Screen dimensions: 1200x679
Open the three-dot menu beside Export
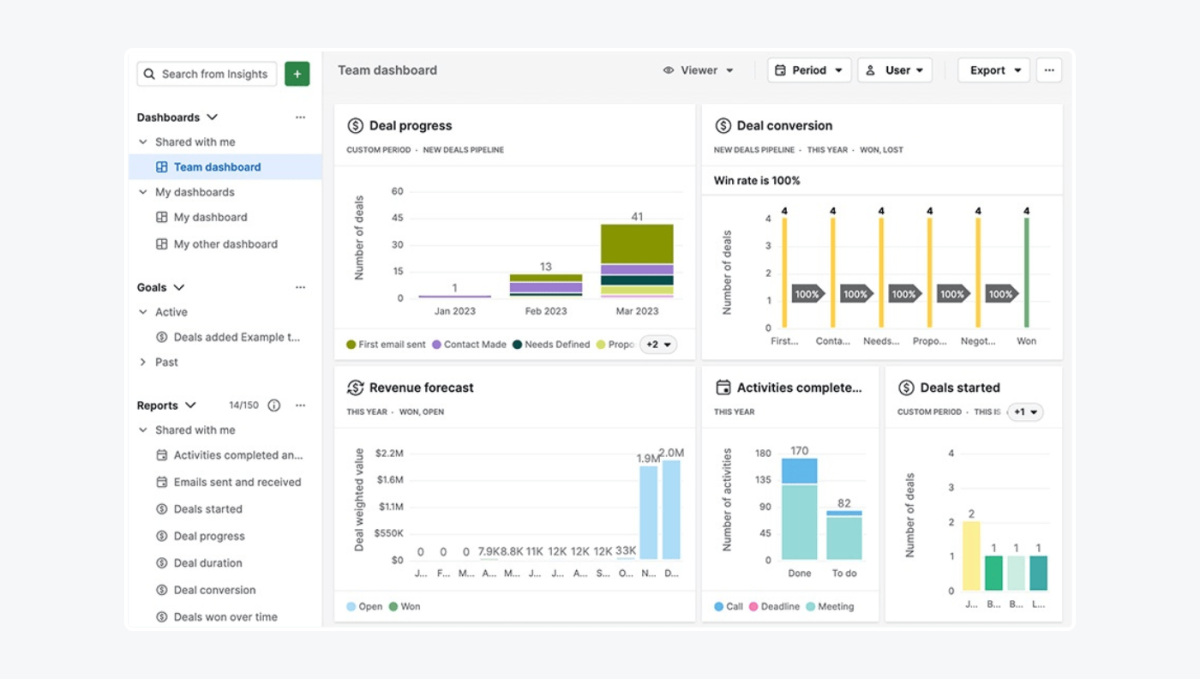(x=1048, y=70)
